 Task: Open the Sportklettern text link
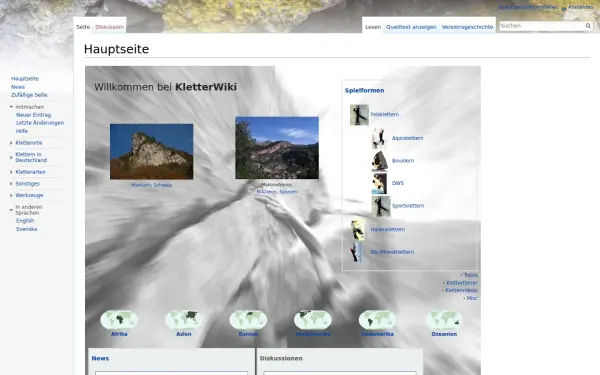[x=408, y=205]
